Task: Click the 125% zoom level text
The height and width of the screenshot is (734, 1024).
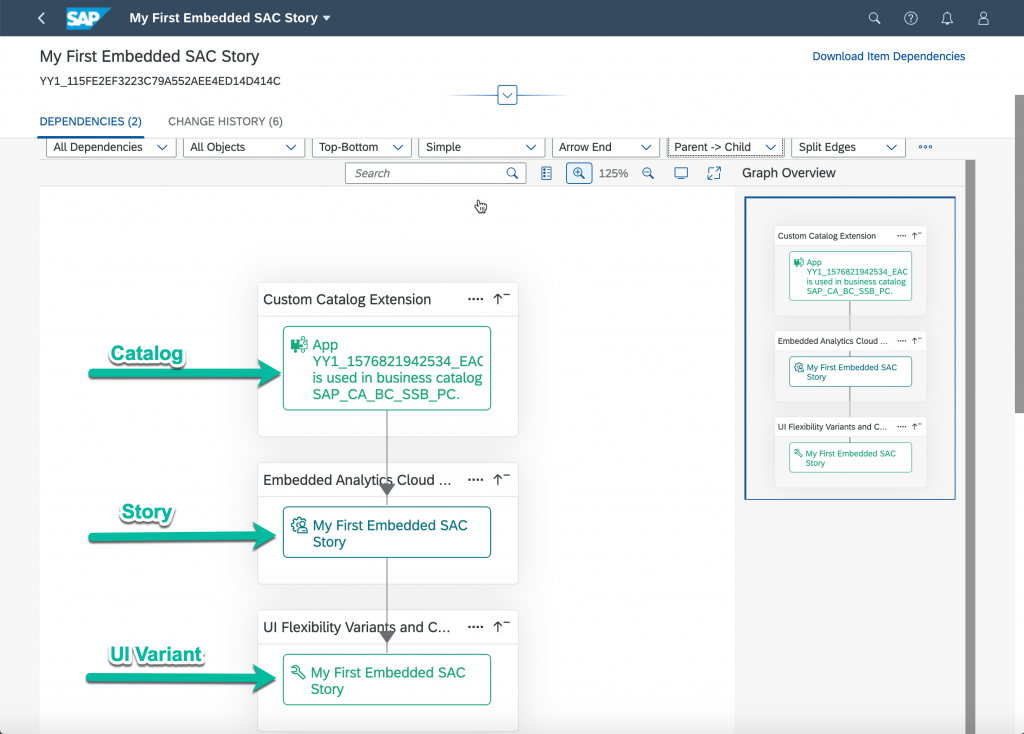Action: (x=613, y=173)
